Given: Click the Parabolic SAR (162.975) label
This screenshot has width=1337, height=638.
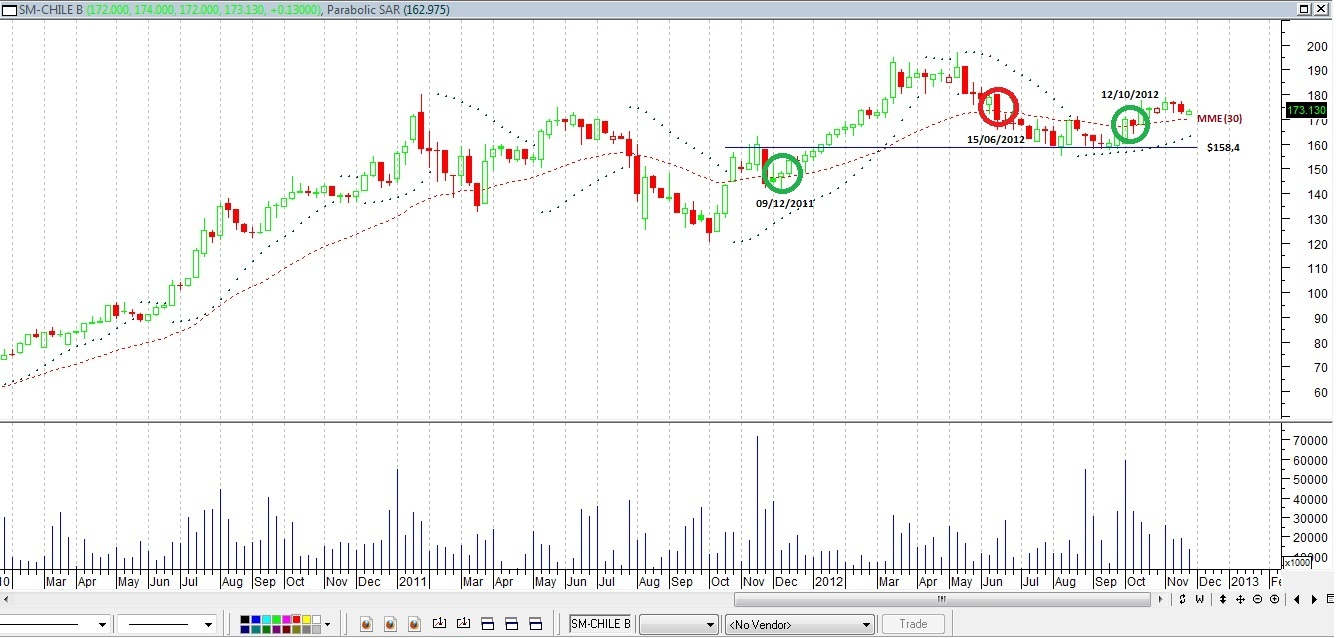Looking at the screenshot, I should (x=388, y=9).
